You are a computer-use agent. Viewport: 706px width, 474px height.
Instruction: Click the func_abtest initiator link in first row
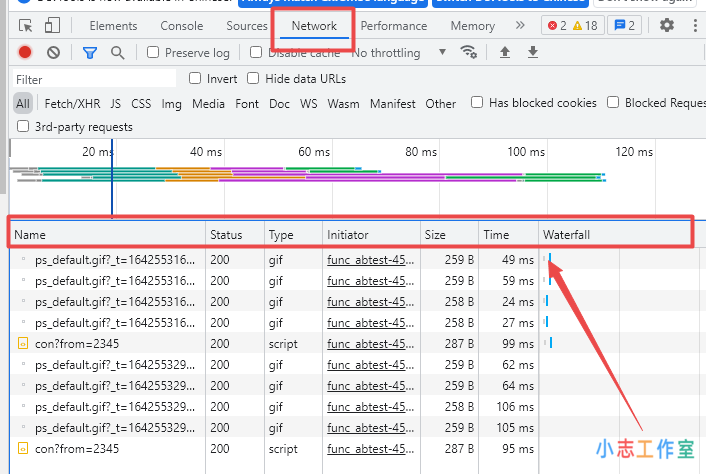(x=368, y=260)
